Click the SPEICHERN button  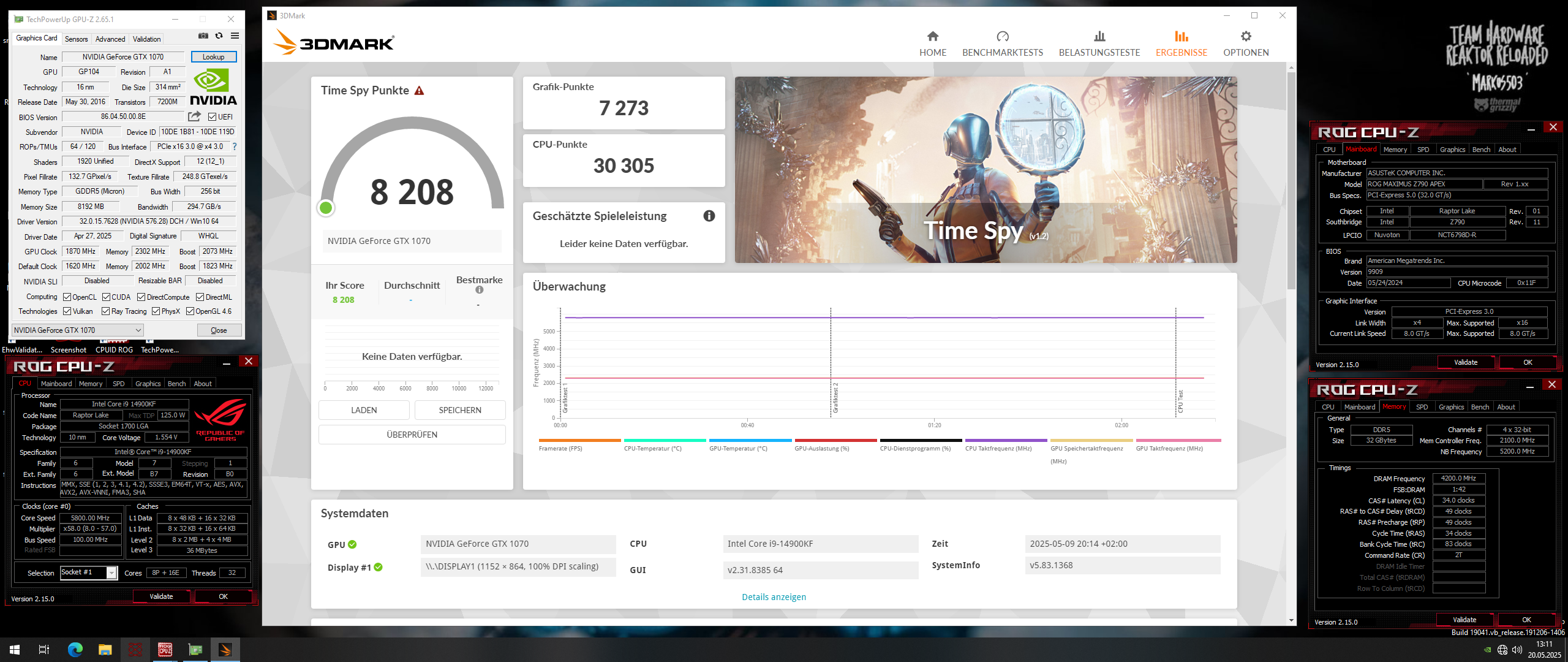point(460,410)
